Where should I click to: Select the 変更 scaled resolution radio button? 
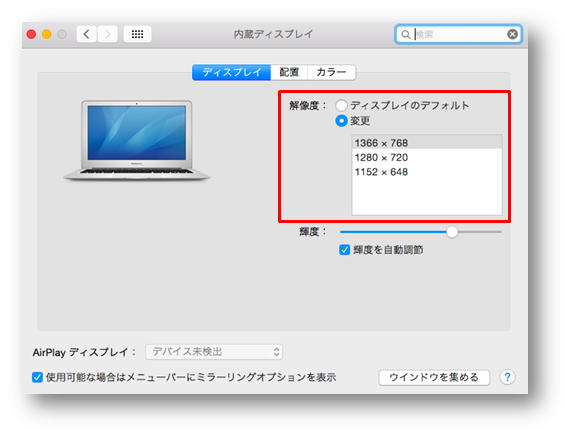tap(341, 120)
